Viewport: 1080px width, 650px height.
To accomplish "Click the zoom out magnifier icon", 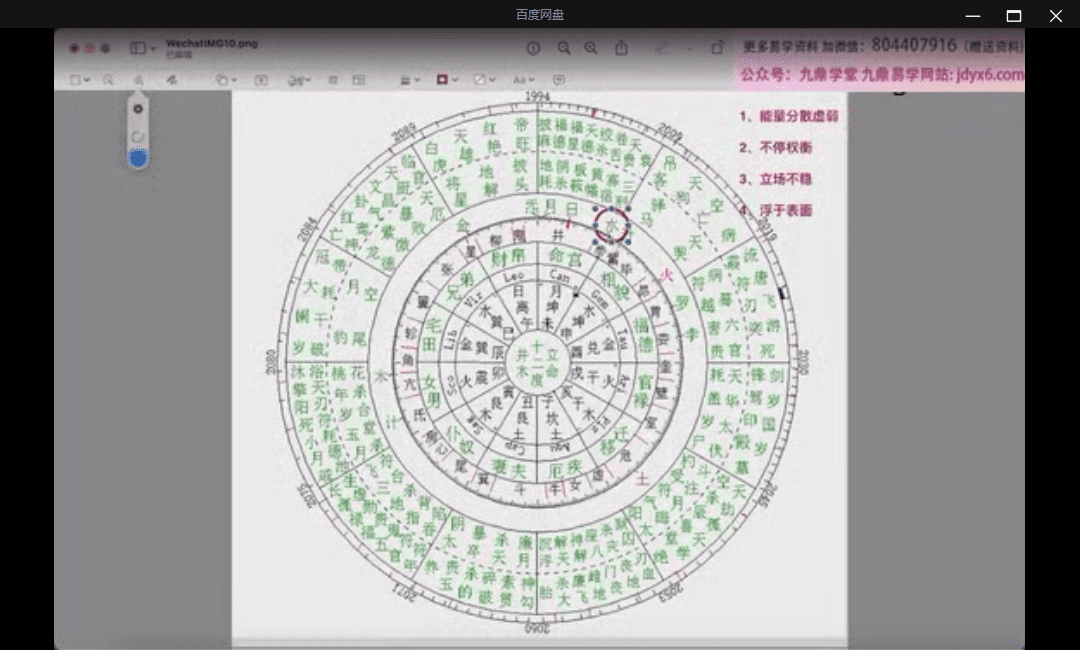I will click(564, 48).
